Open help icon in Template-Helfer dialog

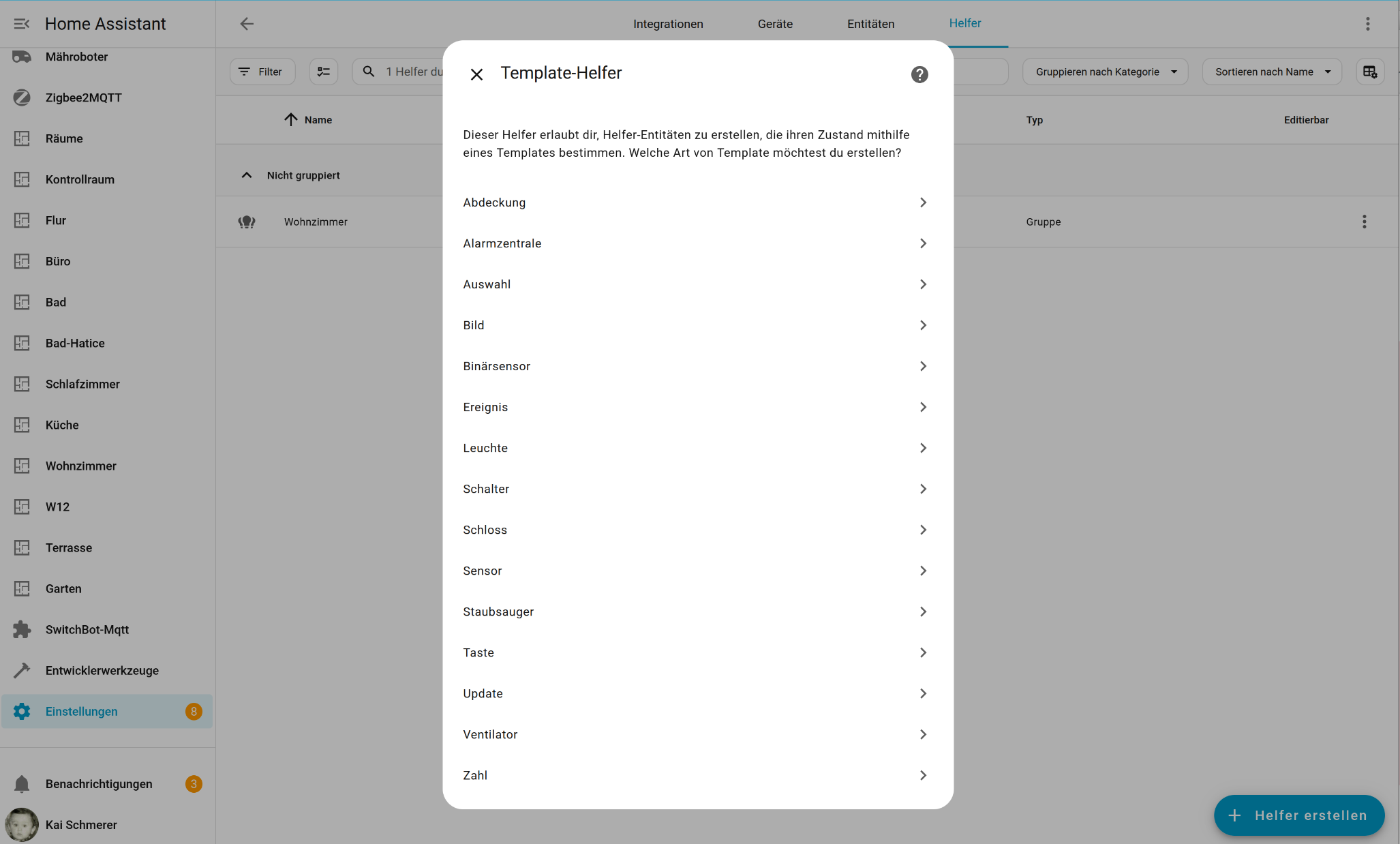click(x=919, y=74)
